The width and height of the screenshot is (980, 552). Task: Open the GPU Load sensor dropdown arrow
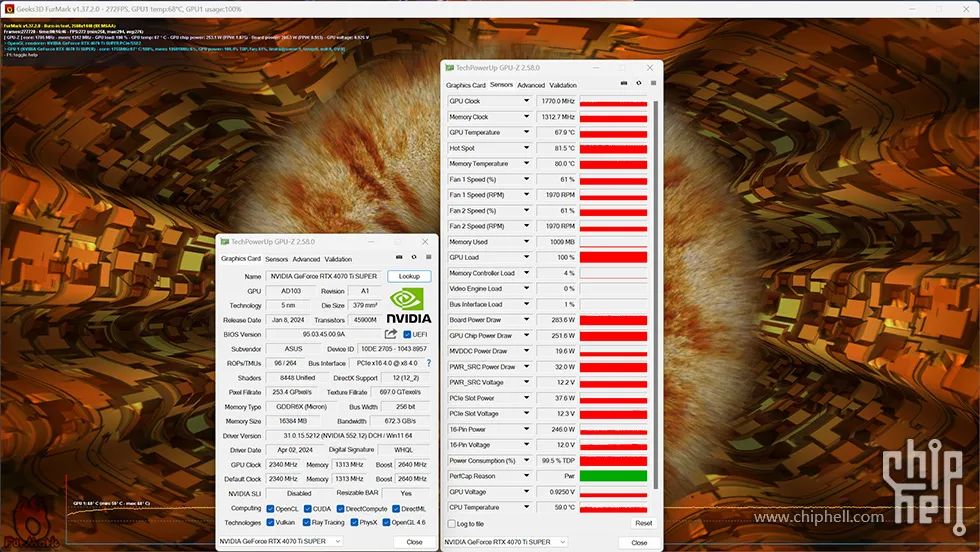click(x=526, y=257)
